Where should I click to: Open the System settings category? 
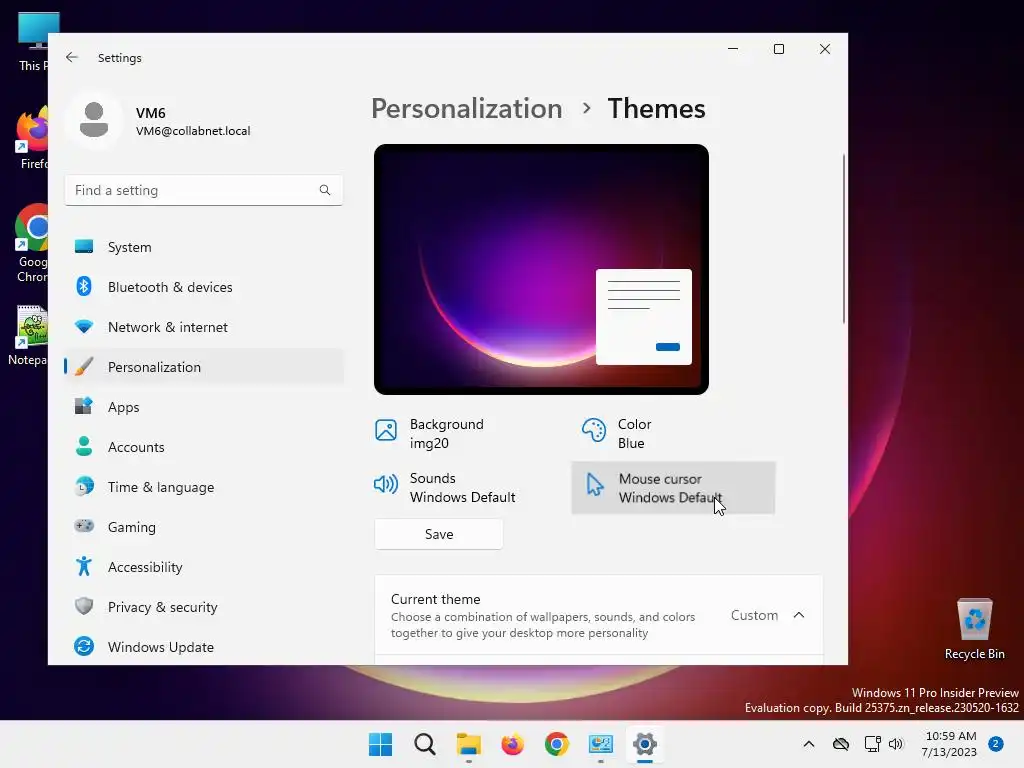tap(204, 247)
